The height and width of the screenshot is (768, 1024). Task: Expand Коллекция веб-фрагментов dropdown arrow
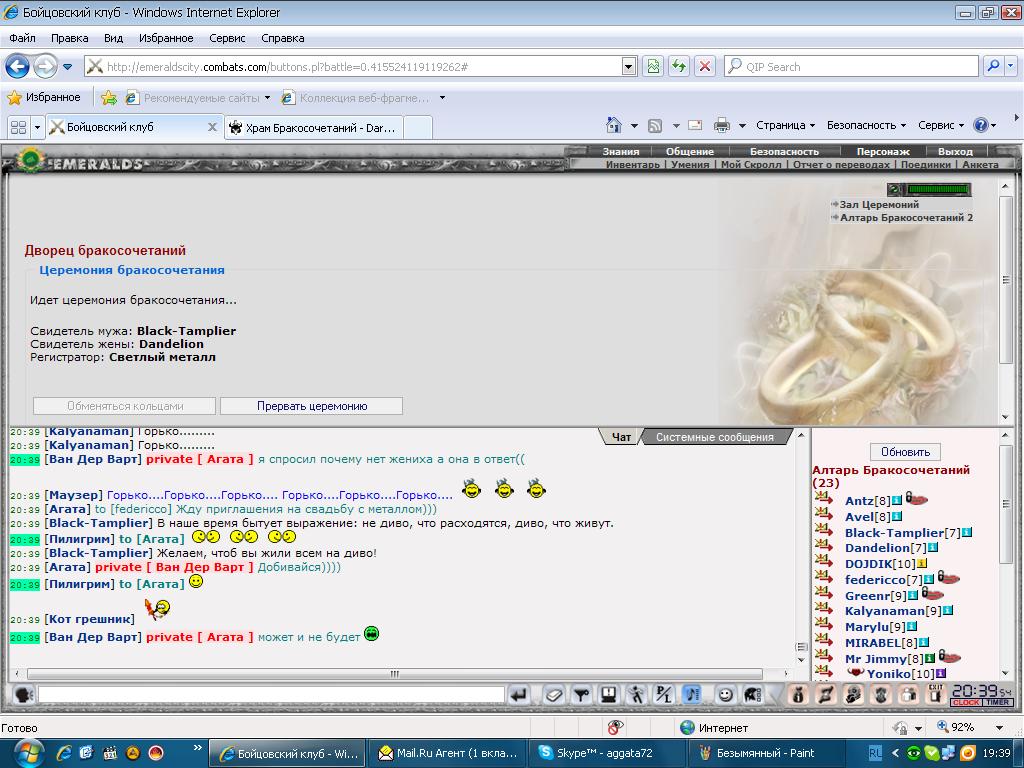[x=442, y=98]
